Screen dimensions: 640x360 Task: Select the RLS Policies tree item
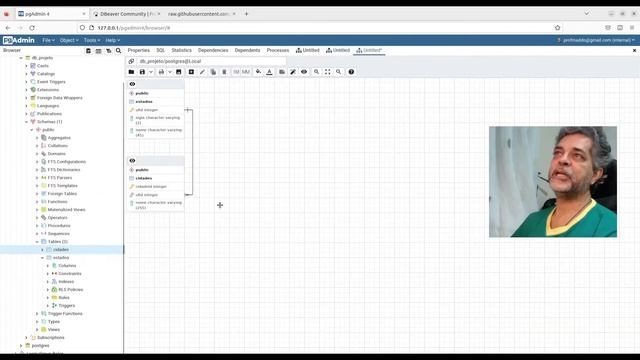tap(70, 290)
